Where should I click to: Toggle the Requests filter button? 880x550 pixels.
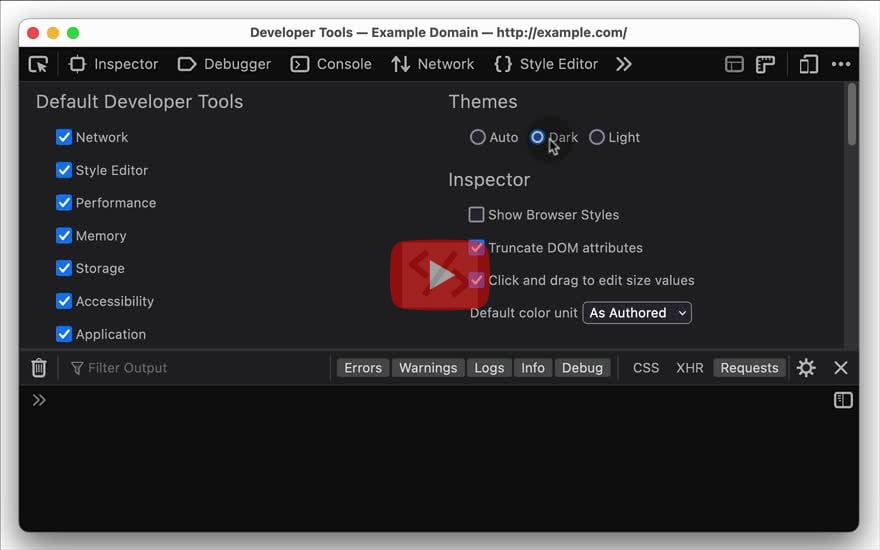pos(749,368)
